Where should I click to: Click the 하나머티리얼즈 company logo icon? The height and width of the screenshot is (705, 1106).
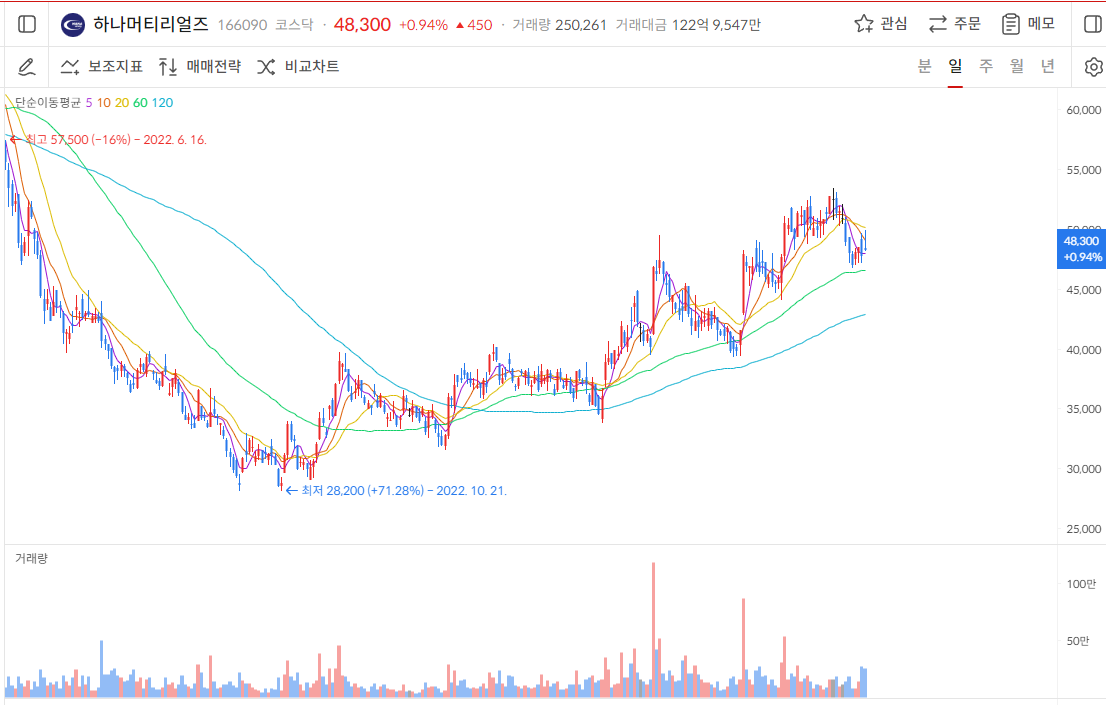point(73,24)
